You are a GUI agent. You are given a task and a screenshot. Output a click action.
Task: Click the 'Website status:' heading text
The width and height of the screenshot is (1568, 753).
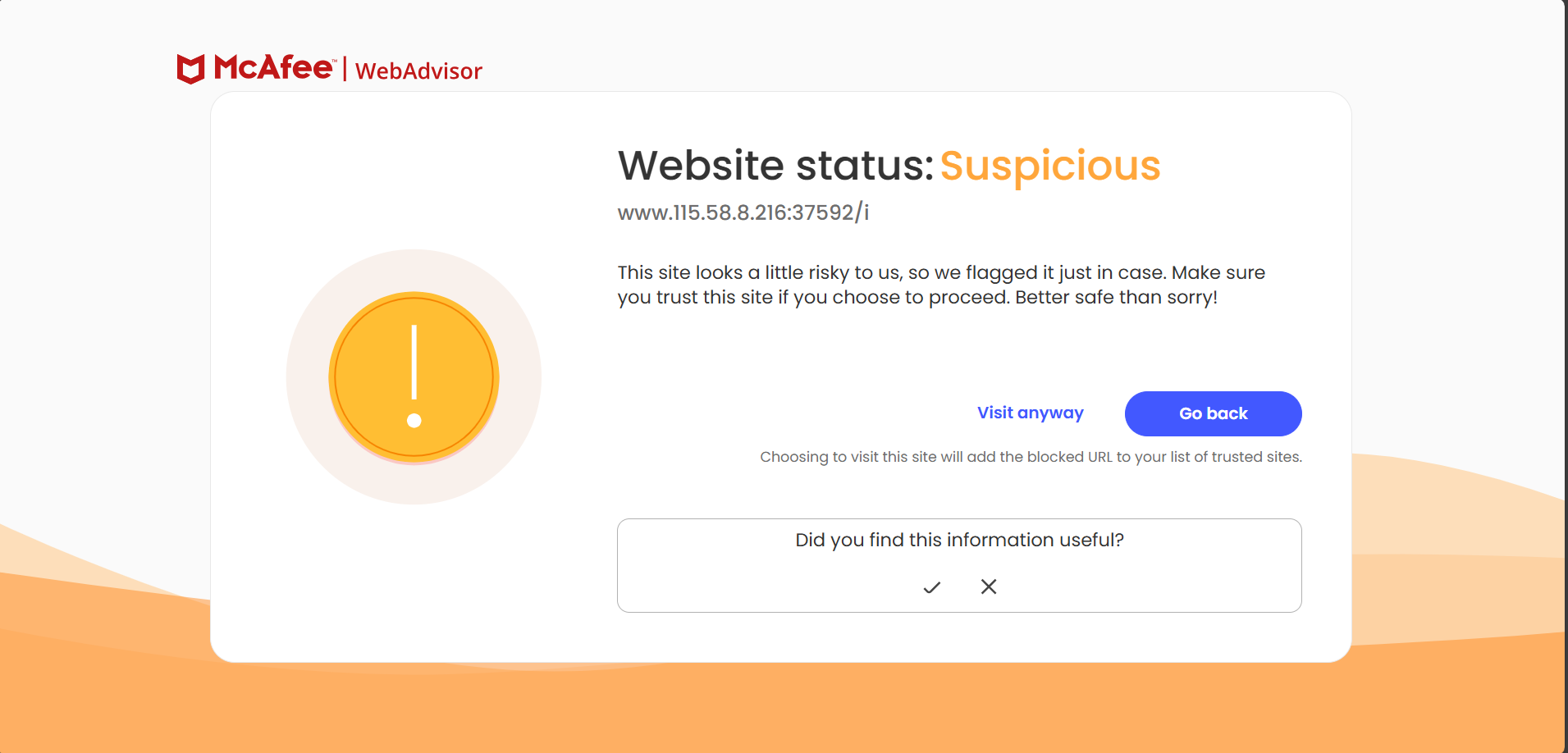pos(775,166)
